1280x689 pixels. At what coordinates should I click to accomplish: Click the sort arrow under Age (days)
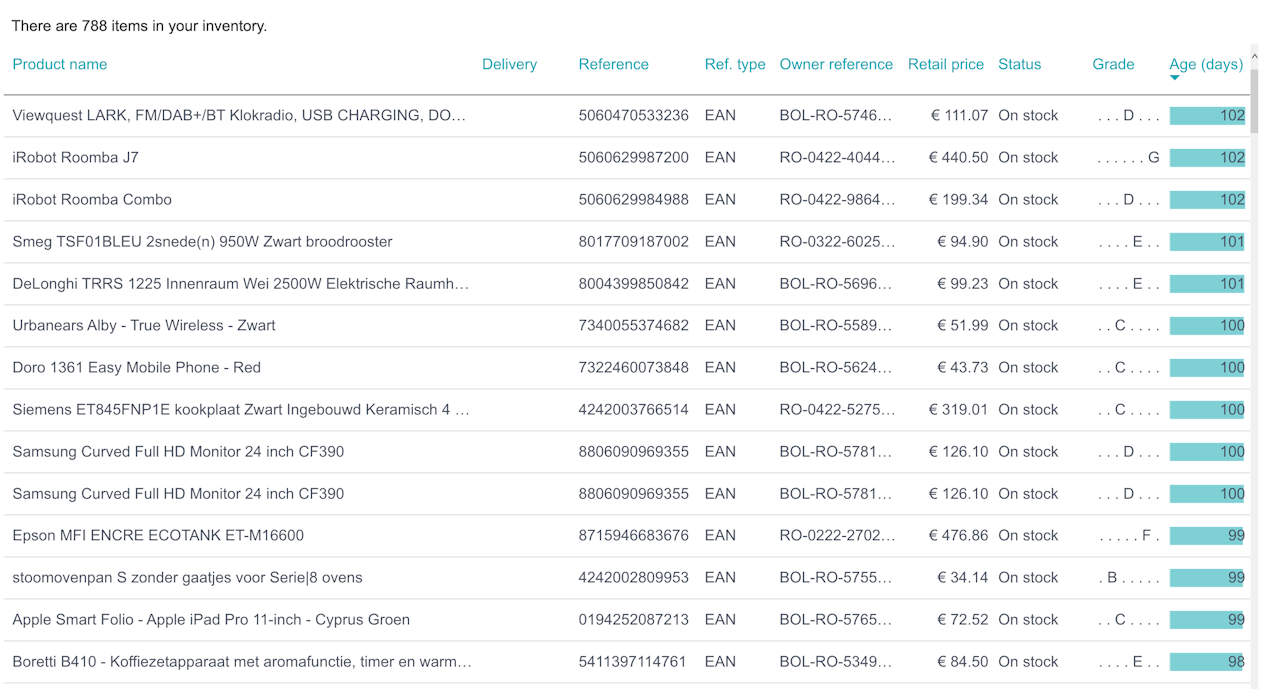point(1175,78)
